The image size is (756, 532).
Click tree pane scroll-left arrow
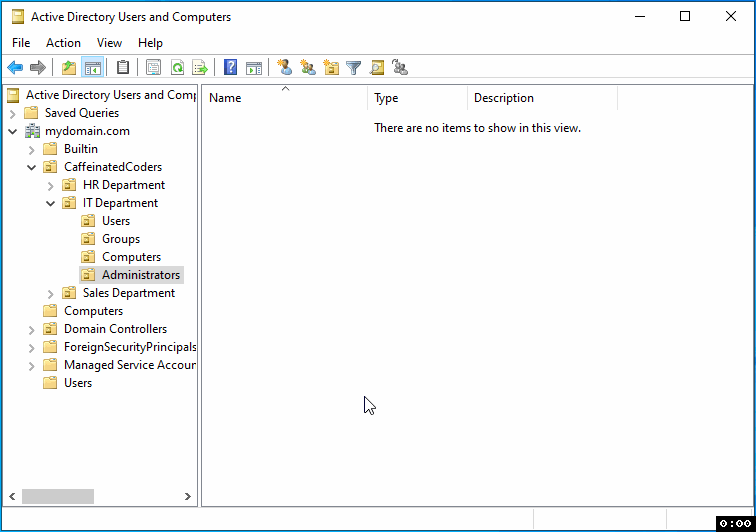pyautogui.click(x=12, y=496)
